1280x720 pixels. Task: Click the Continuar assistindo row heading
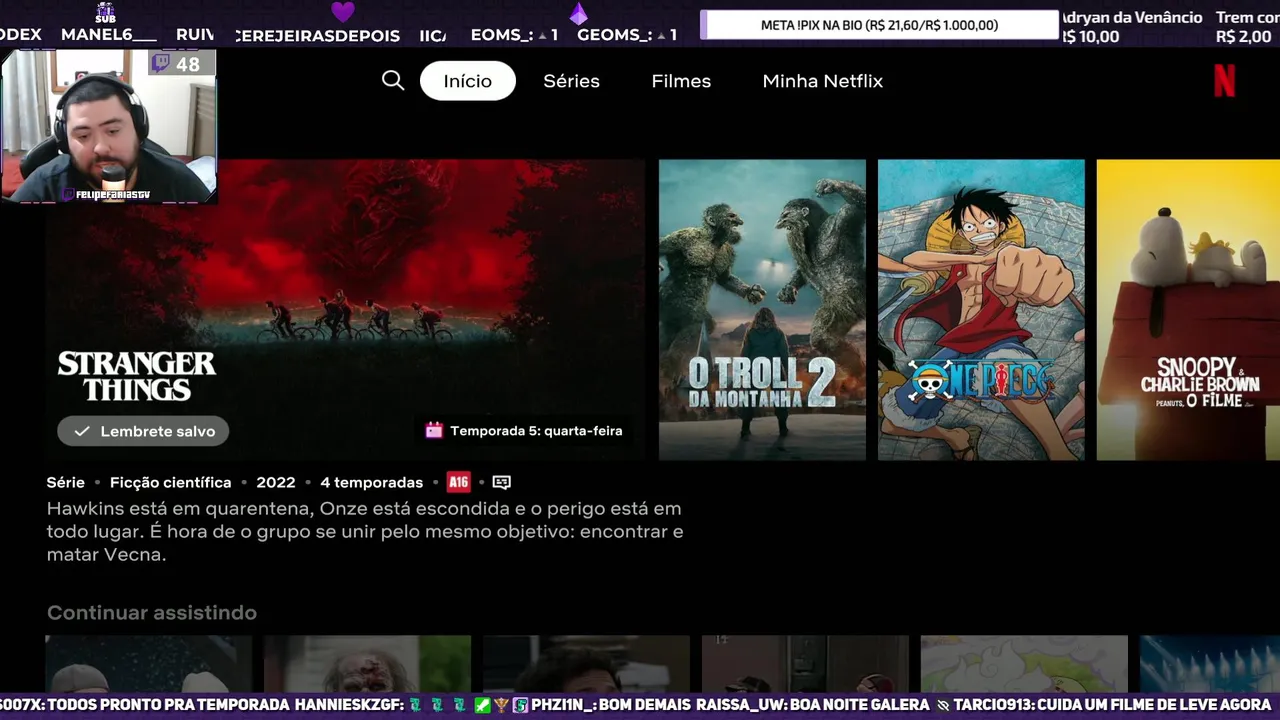pyautogui.click(x=152, y=612)
